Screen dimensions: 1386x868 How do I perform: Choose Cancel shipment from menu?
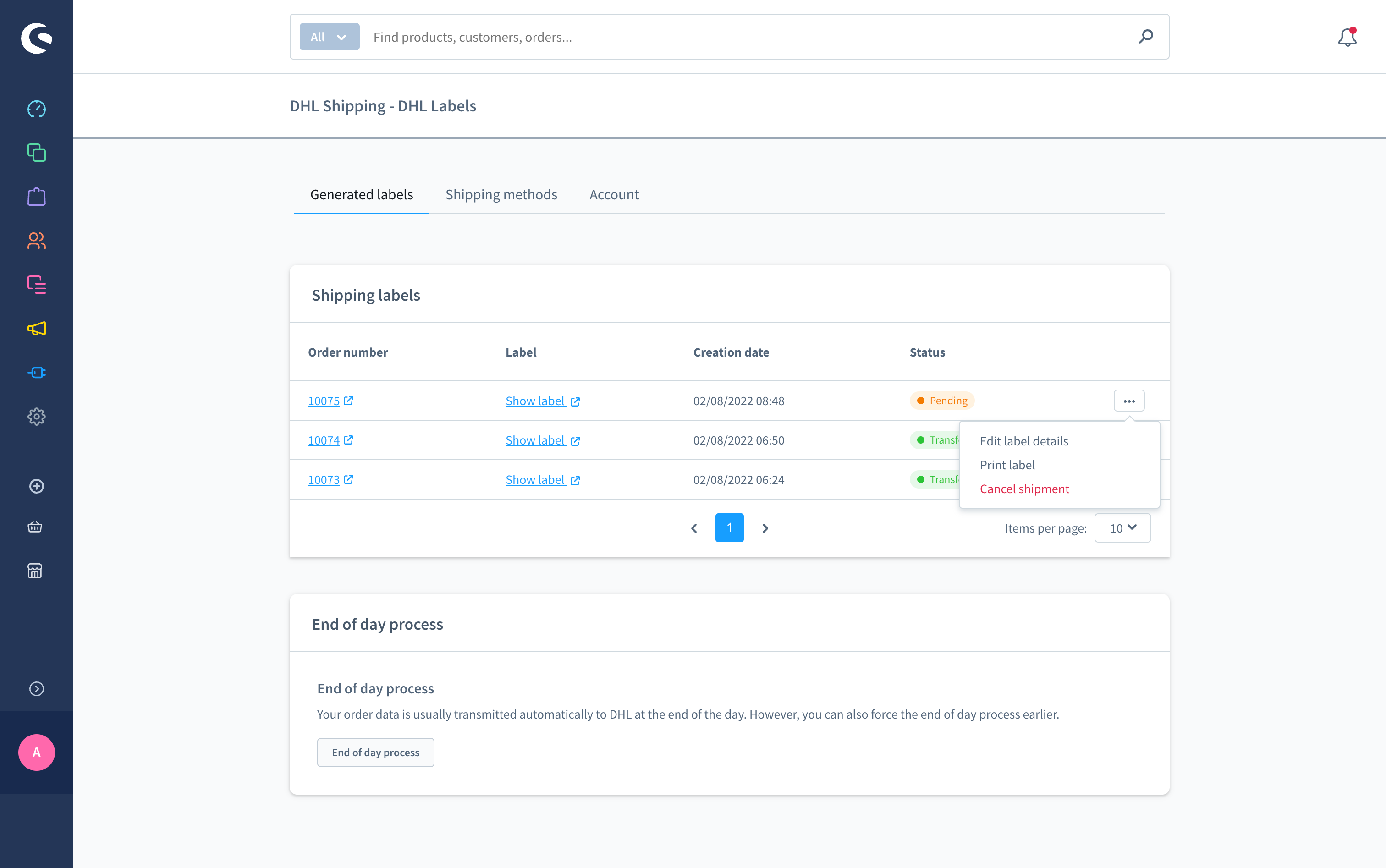coord(1024,489)
